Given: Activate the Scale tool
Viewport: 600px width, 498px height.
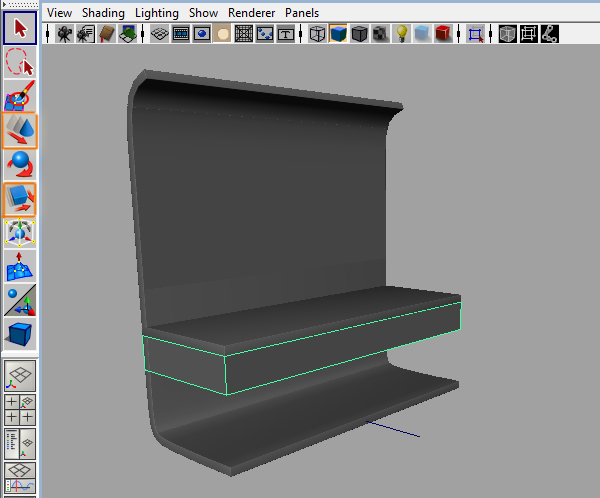Looking at the screenshot, I should coord(20,199).
